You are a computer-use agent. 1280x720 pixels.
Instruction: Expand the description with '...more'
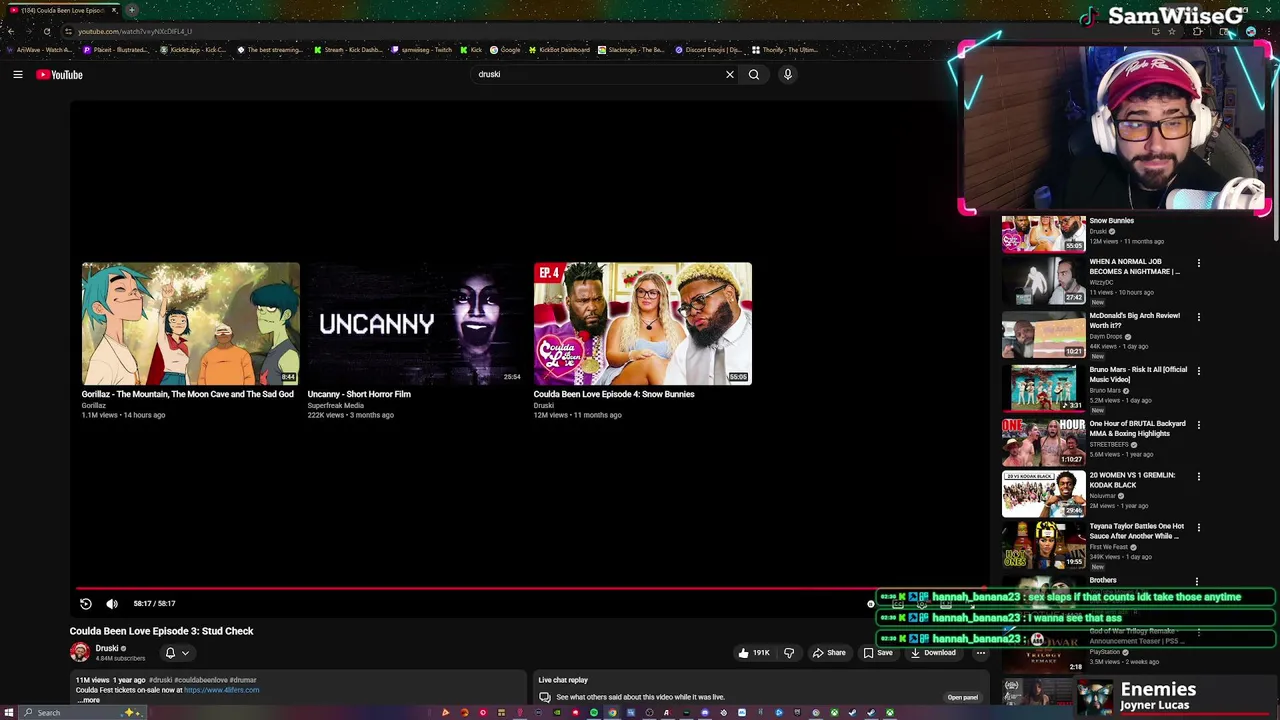click(89, 700)
